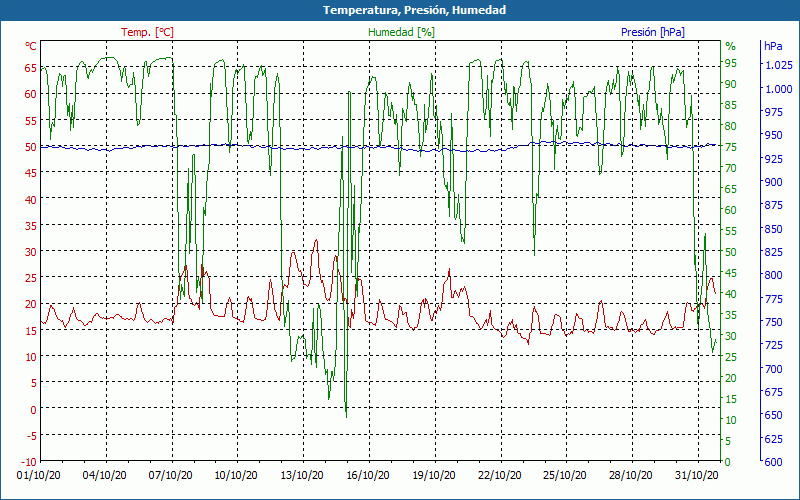Pick the 13/10/20 date label
This screenshot has height=500, width=800.
302,475
